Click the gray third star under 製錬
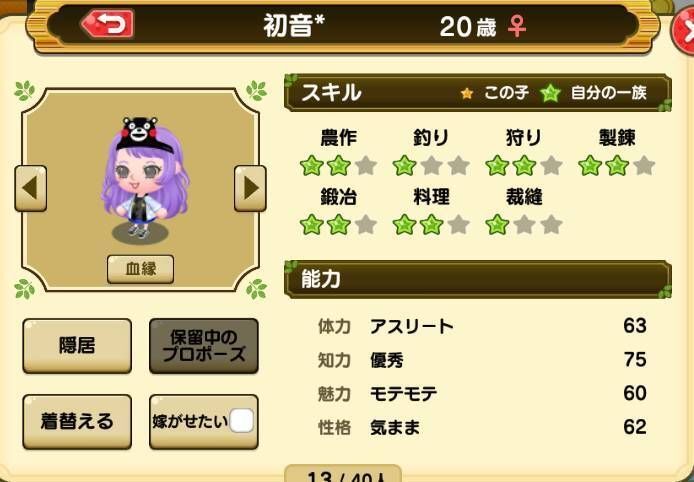The height and width of the screenshot is (482, 694). (644, 166)
